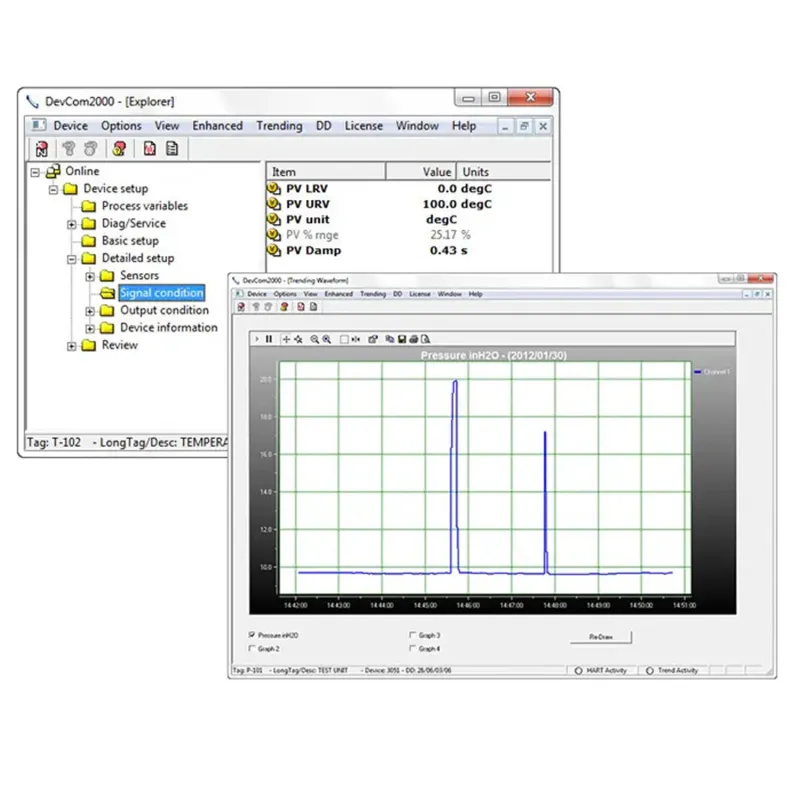Resume the chart with the play arrow
This screenshot has height=800, width=800.
coord(257,339)
